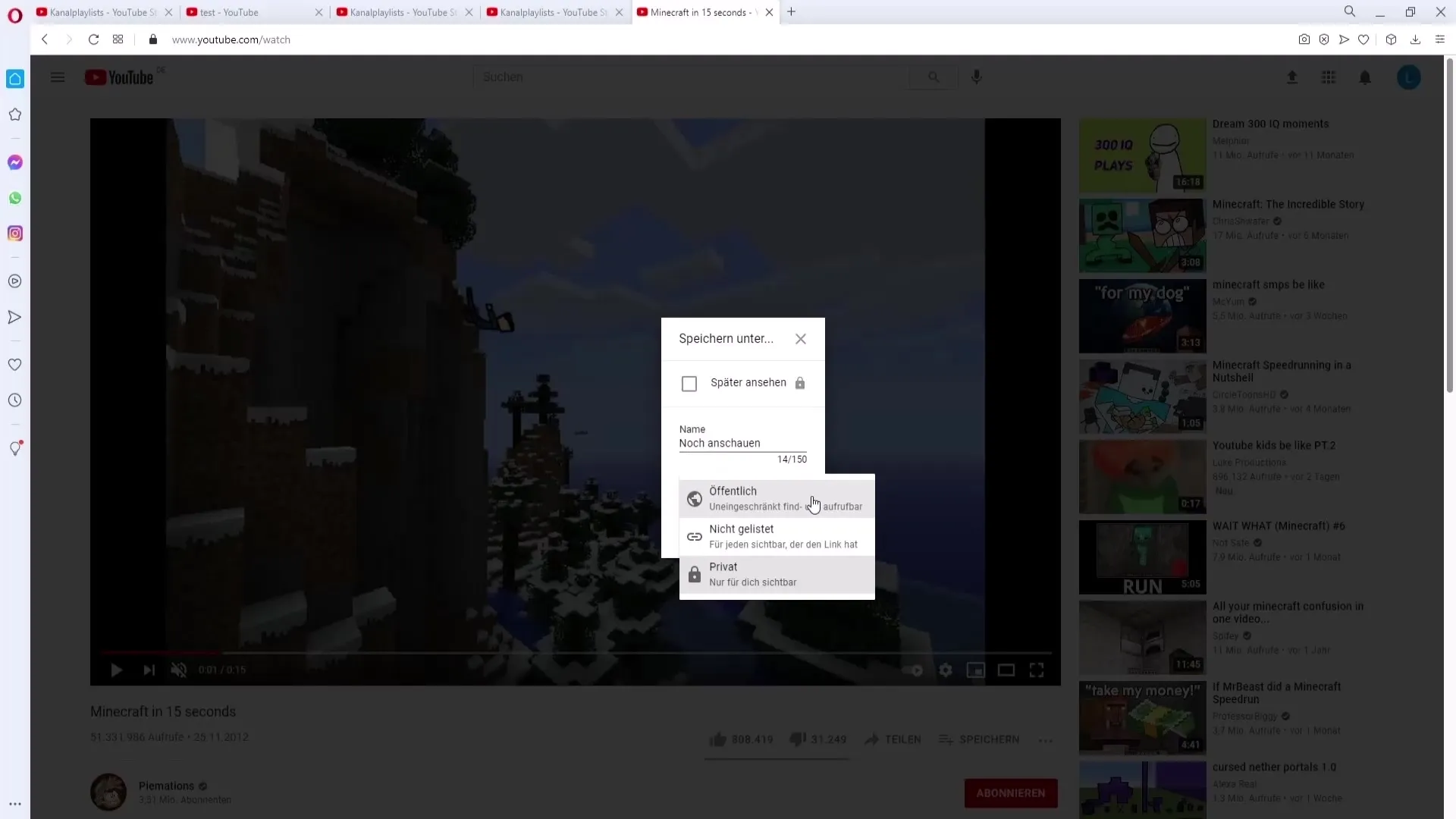Viewport: 1456px width, 819px height.
Task: Open the speed dial grid icon
Action: click(x=118, y=39)
